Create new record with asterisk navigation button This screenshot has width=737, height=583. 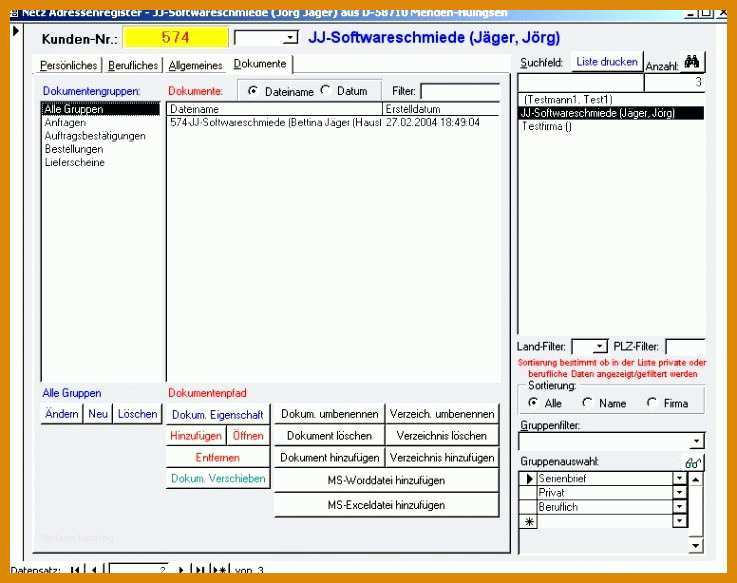(219, 570)
